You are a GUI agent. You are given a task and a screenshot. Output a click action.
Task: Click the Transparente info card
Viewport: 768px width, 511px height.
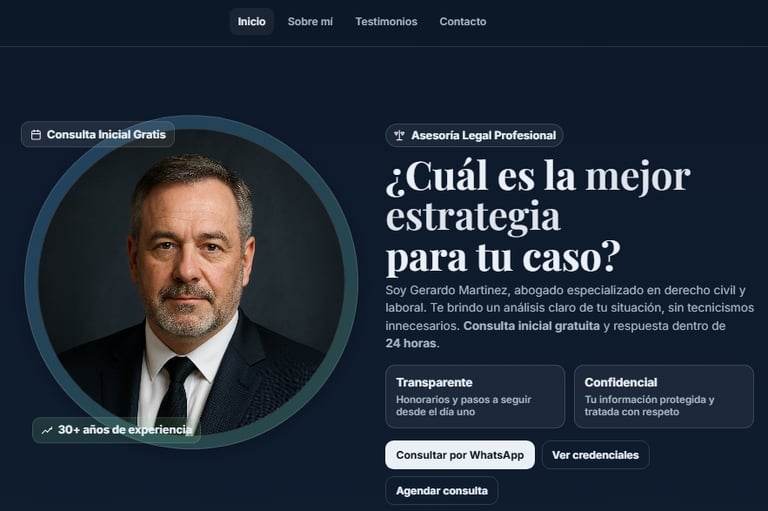click(x=475, y=397)
